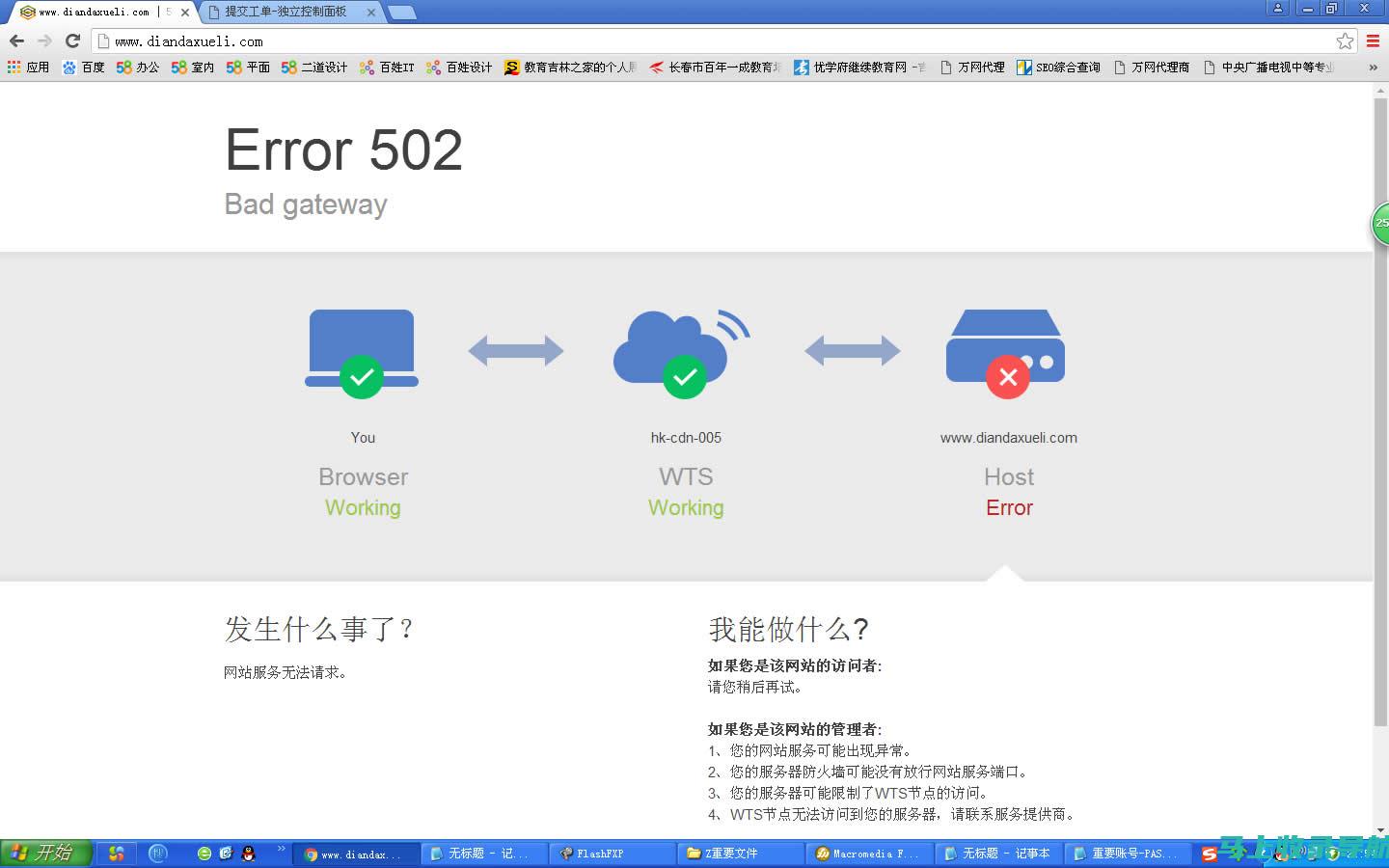Open the SEO综合查询 bookmark
1389x868 pixels.
tap(1058, 68)
